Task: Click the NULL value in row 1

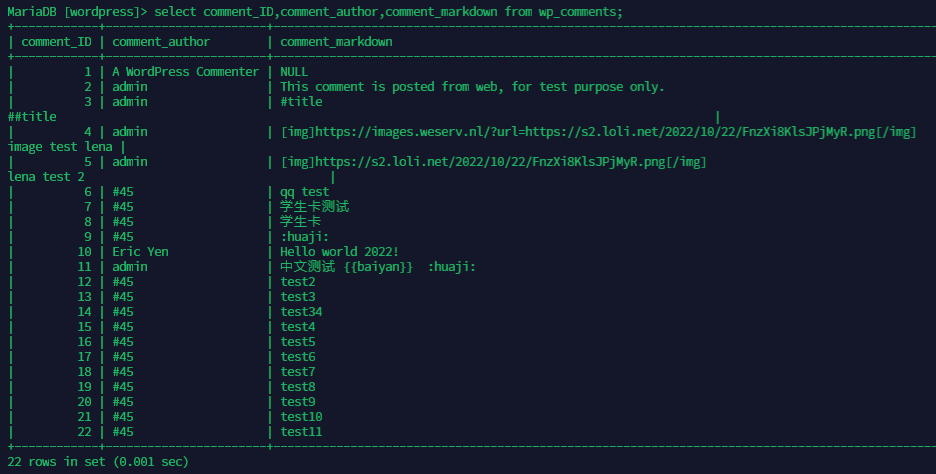Action: pyautogui.click(x=294, y=72)
